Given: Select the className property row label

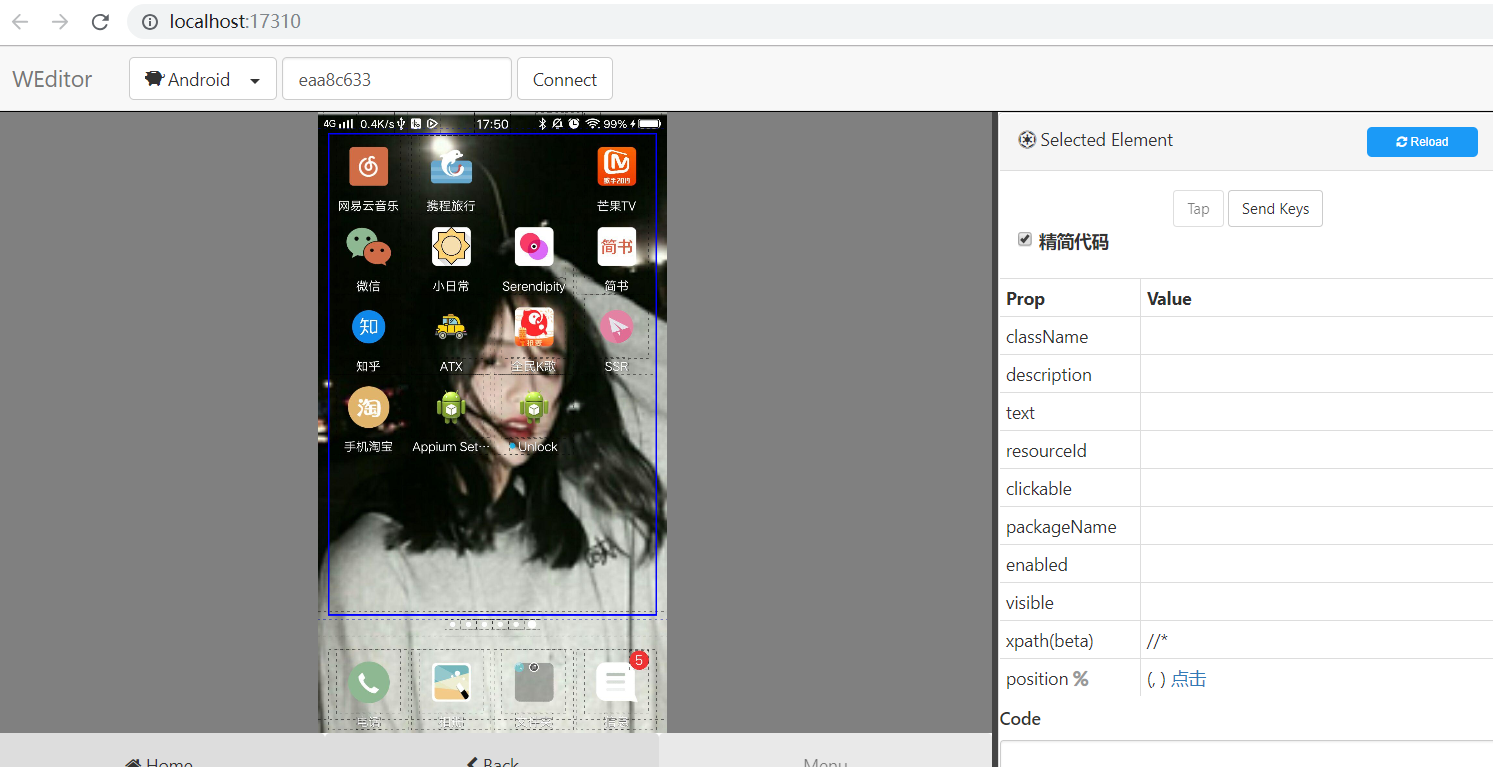Looking at the screenshot, I should [x=1047, y=337].
